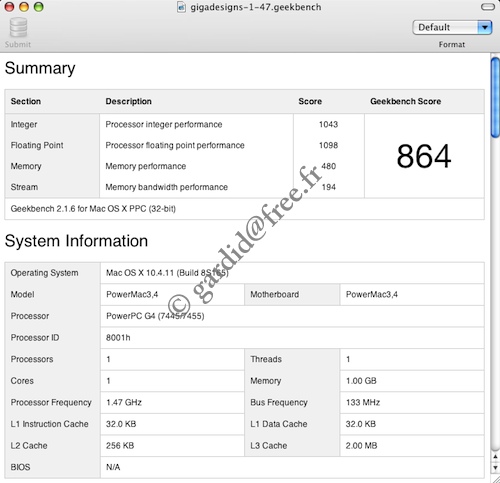Click 'Memory bandwidth performance' description

[x=167, y=187]
